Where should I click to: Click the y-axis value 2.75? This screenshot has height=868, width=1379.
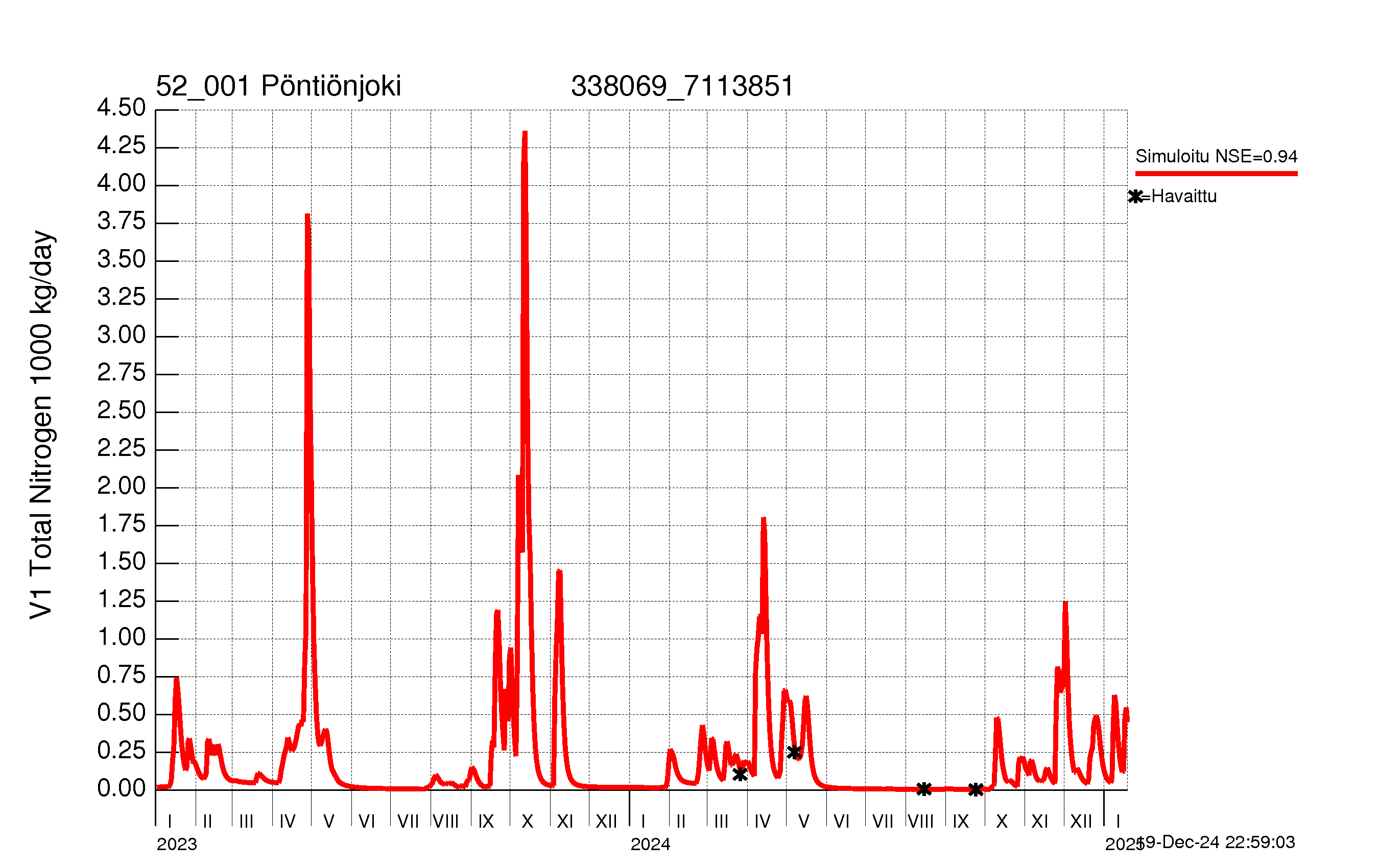tap(122, 373)
